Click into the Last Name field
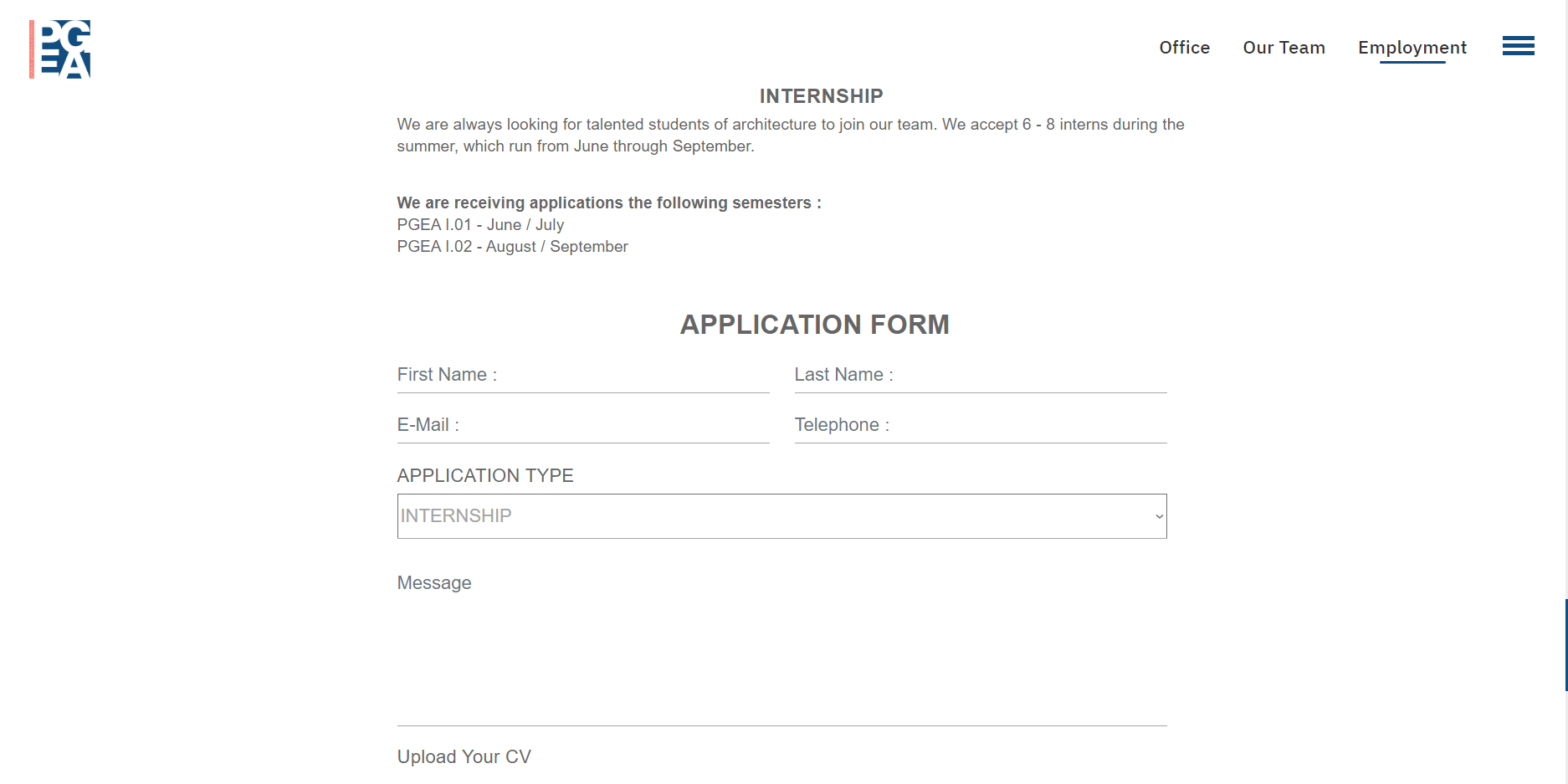The height and width of the screenshot is (784, 1568). pyautogui.click(x=981, y=376)
